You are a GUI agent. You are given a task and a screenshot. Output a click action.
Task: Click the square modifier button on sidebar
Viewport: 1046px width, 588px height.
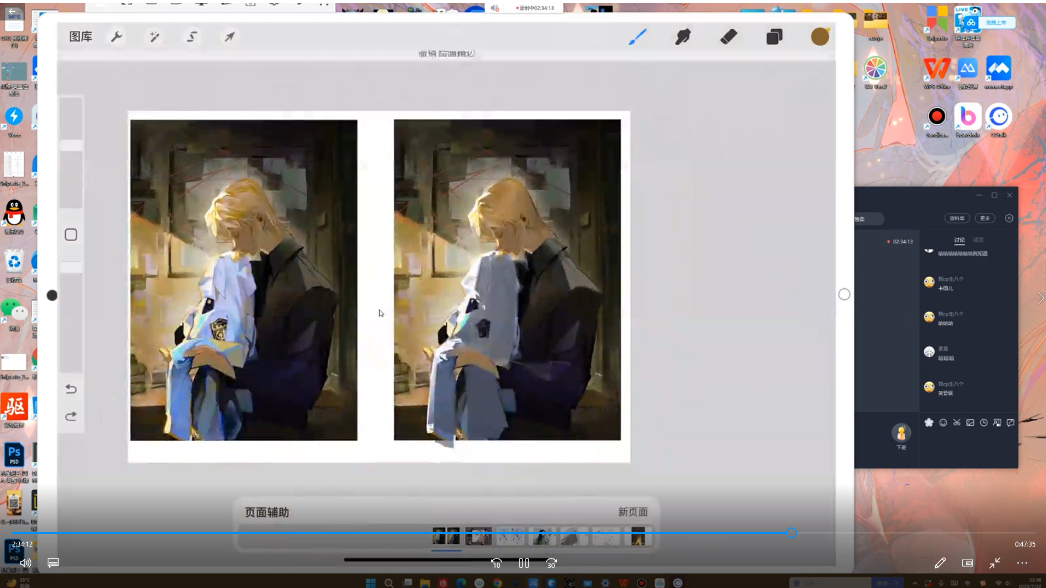[x=71, y=235]
